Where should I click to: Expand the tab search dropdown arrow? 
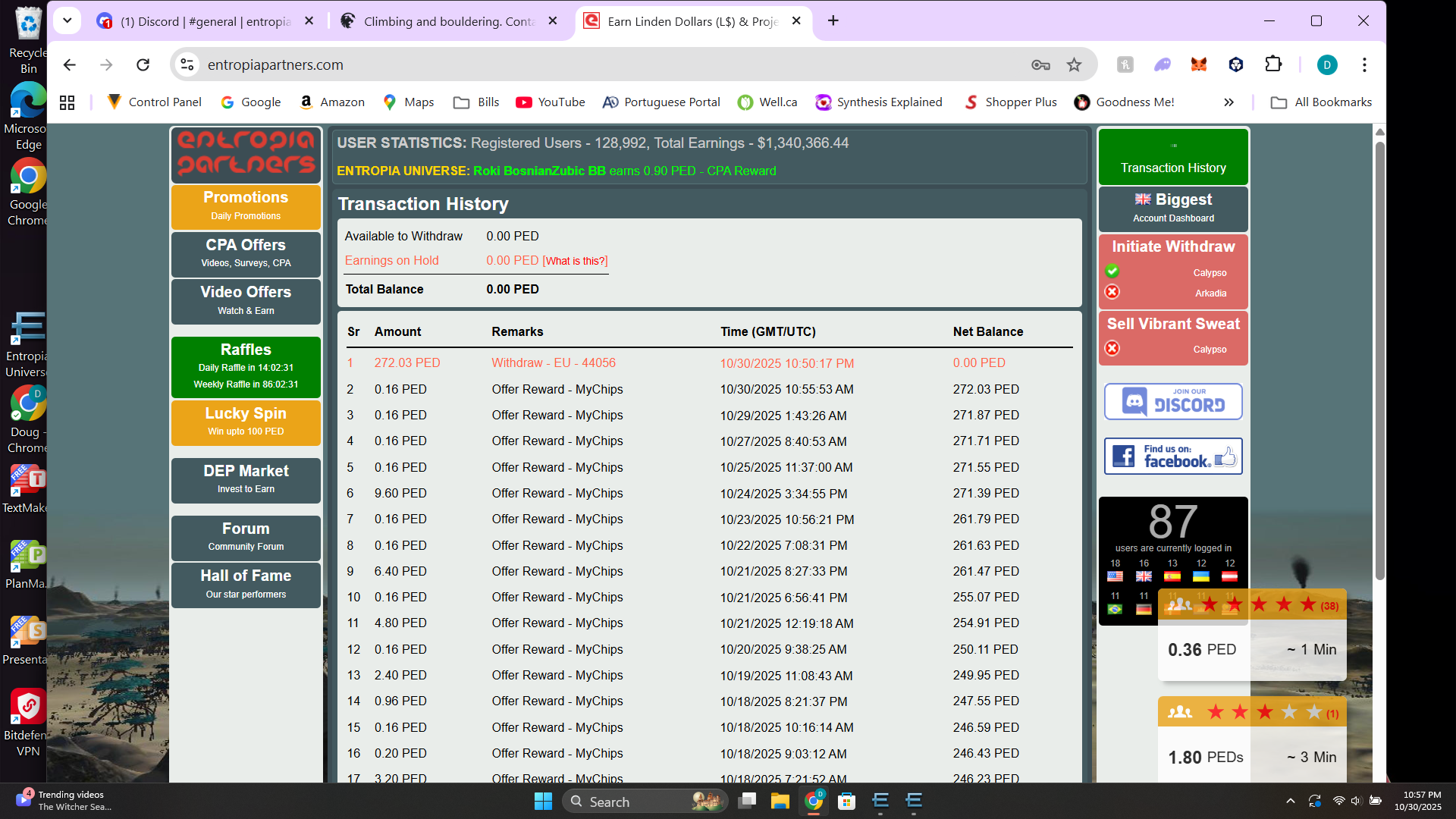[67, 21]
